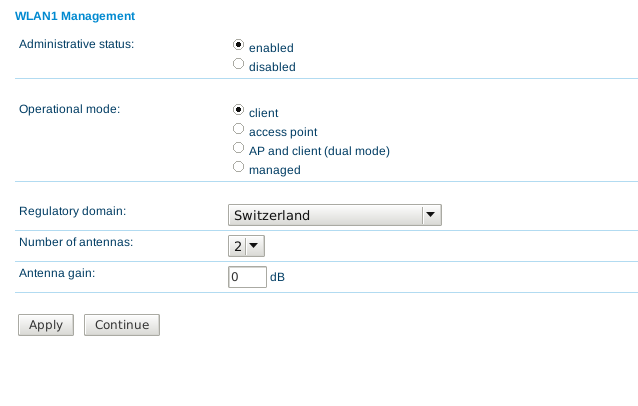Select the enabled administrative status radio
638x406 pixels.
(x=238, y=44)
